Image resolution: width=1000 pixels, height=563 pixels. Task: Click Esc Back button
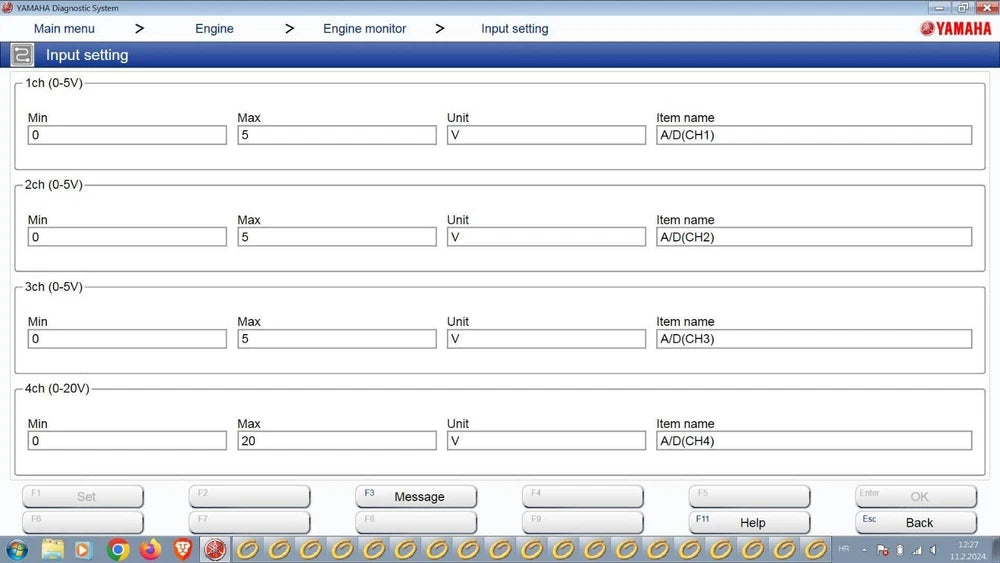point(916,522)
